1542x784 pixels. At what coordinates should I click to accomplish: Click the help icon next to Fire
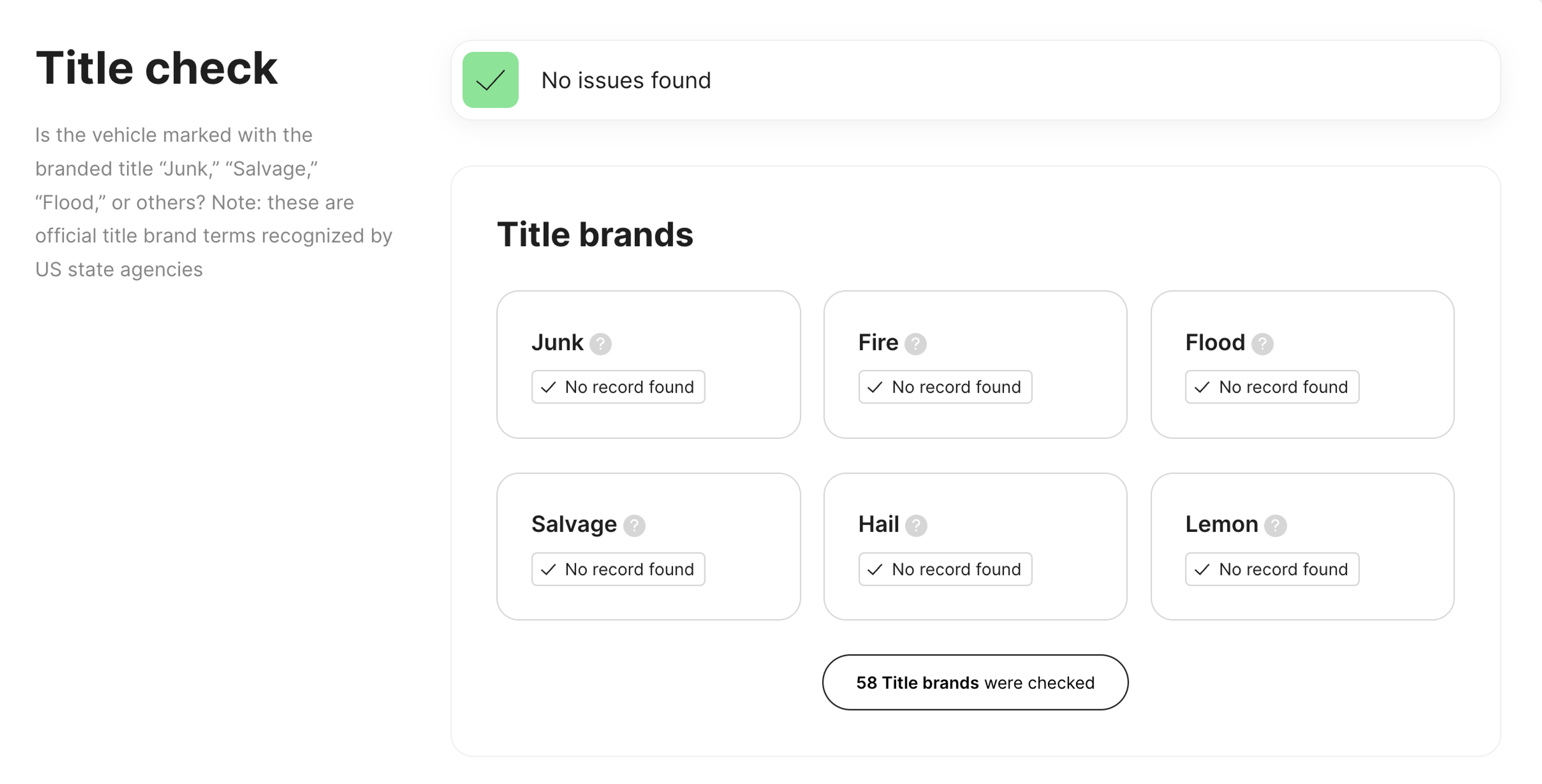coord(915,344)
